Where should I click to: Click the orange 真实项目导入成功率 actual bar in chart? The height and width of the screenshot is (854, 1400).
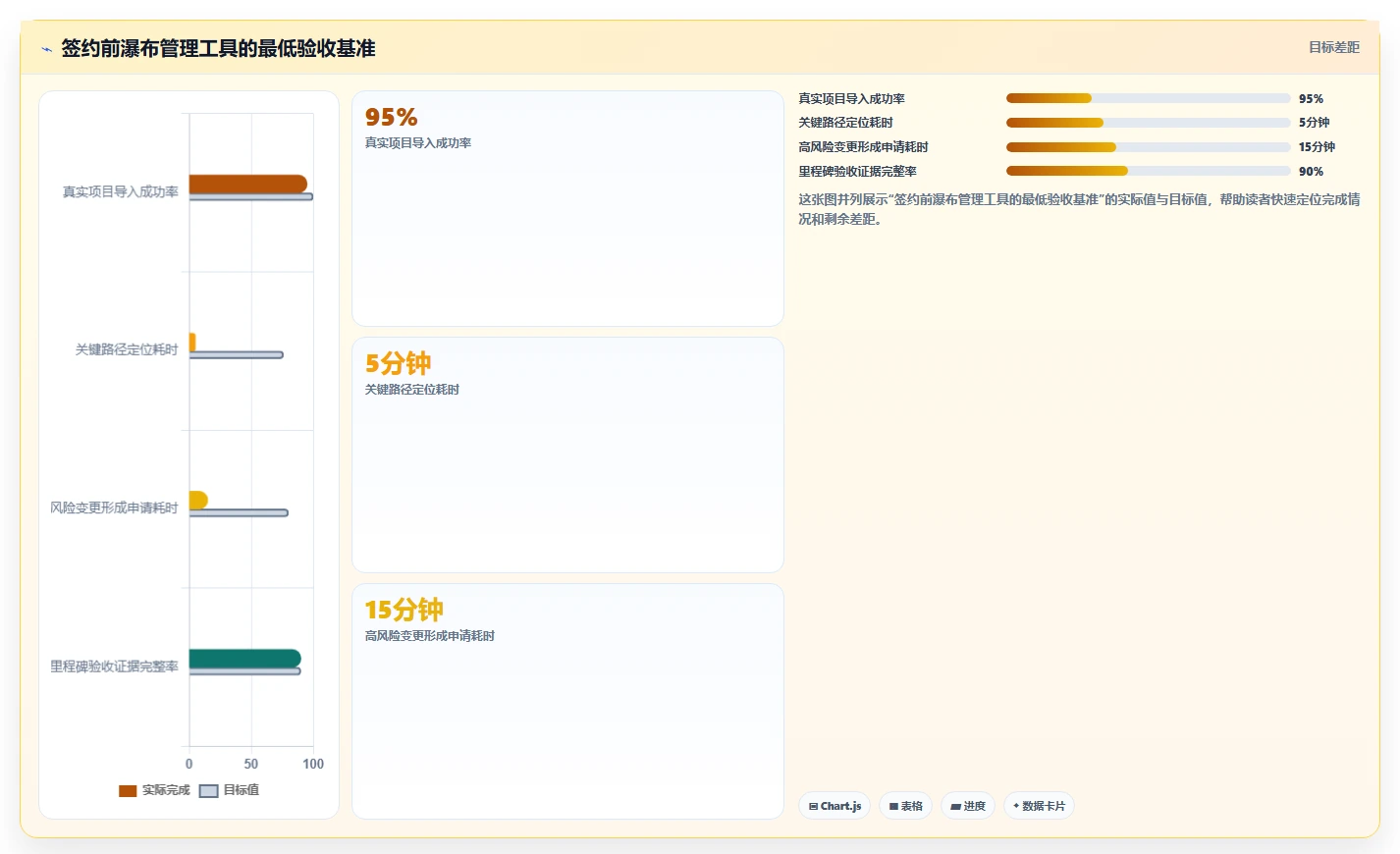coord(248,184)
